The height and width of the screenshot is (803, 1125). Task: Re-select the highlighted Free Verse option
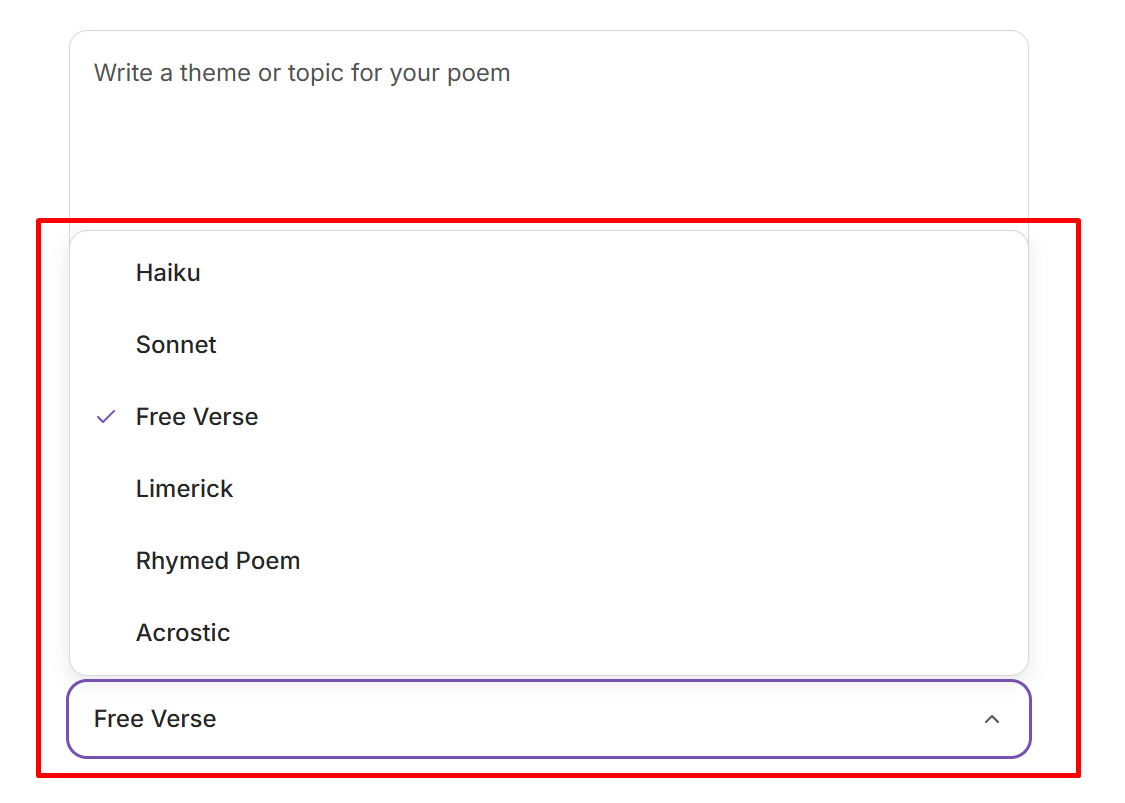(x=196, y=416)
